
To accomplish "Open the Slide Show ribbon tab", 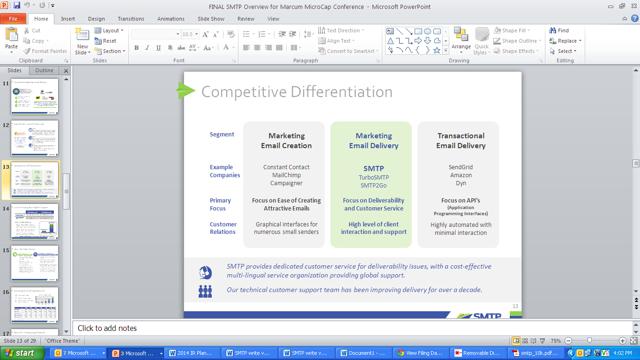I will click(211, 19).
